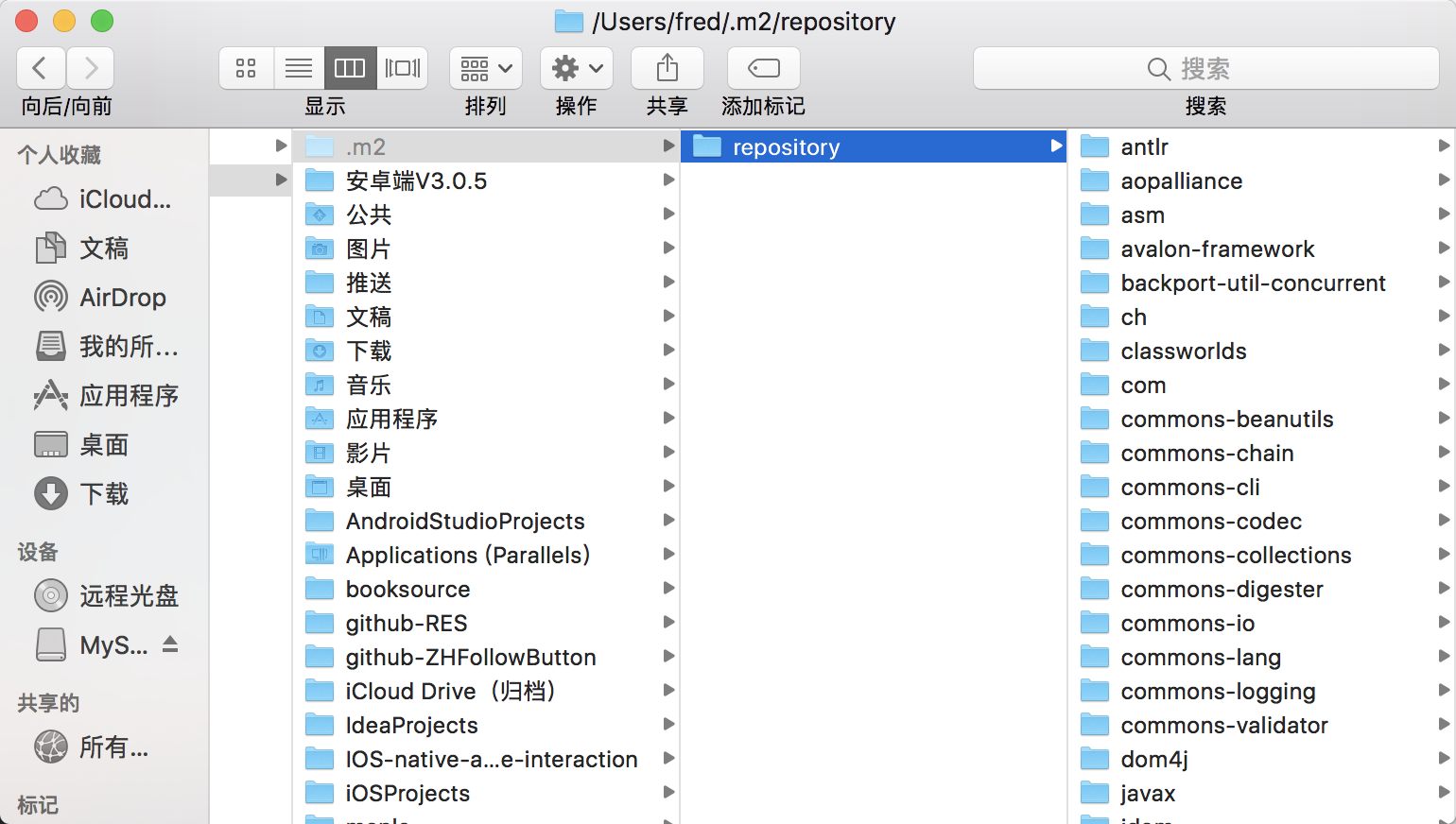Open 下载 in the sidebar
Image resolution: width=1456 pixels, height=824 pixels.
pos(104,494)
